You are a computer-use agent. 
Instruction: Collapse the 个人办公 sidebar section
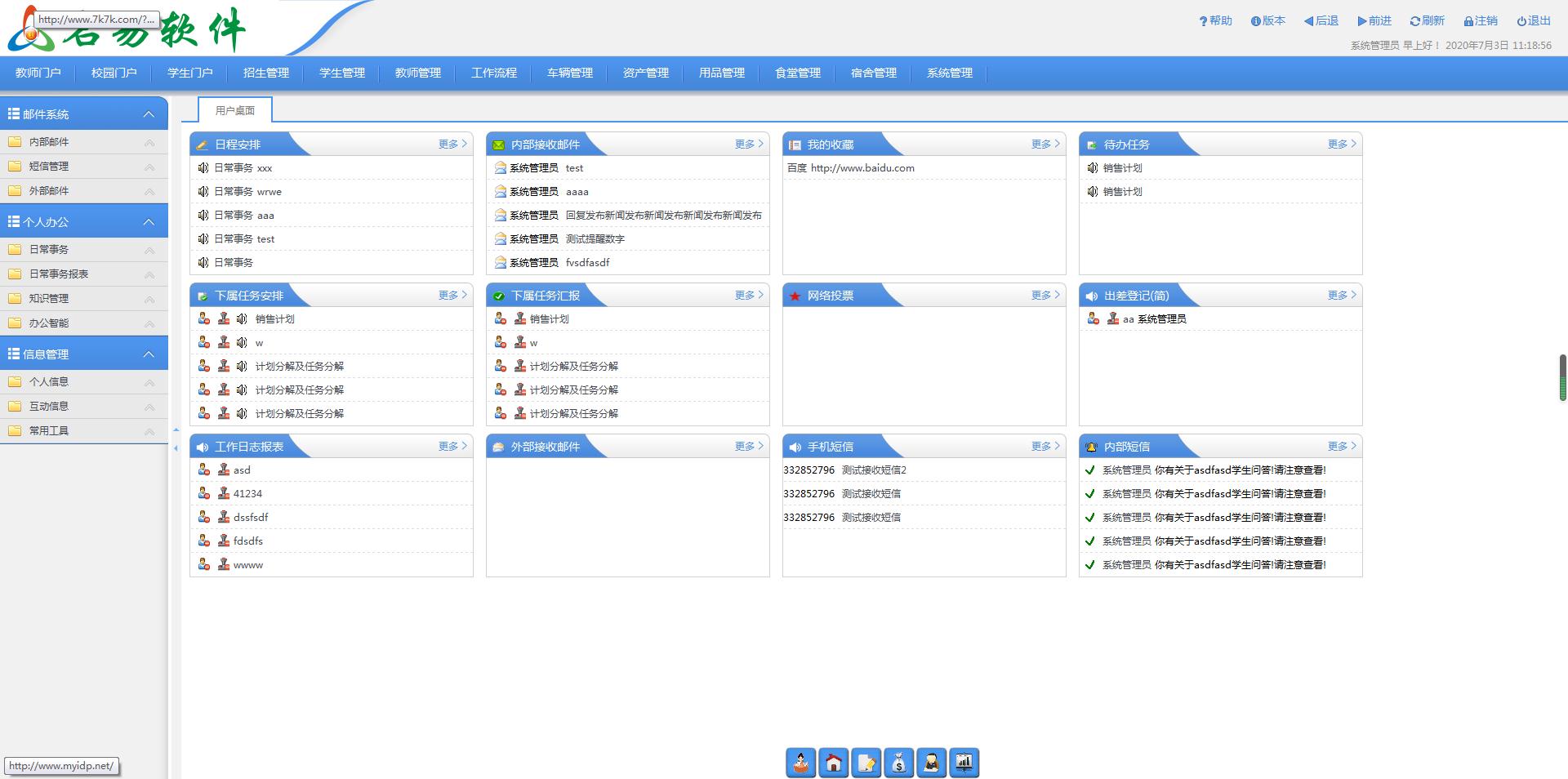point(149,222)
